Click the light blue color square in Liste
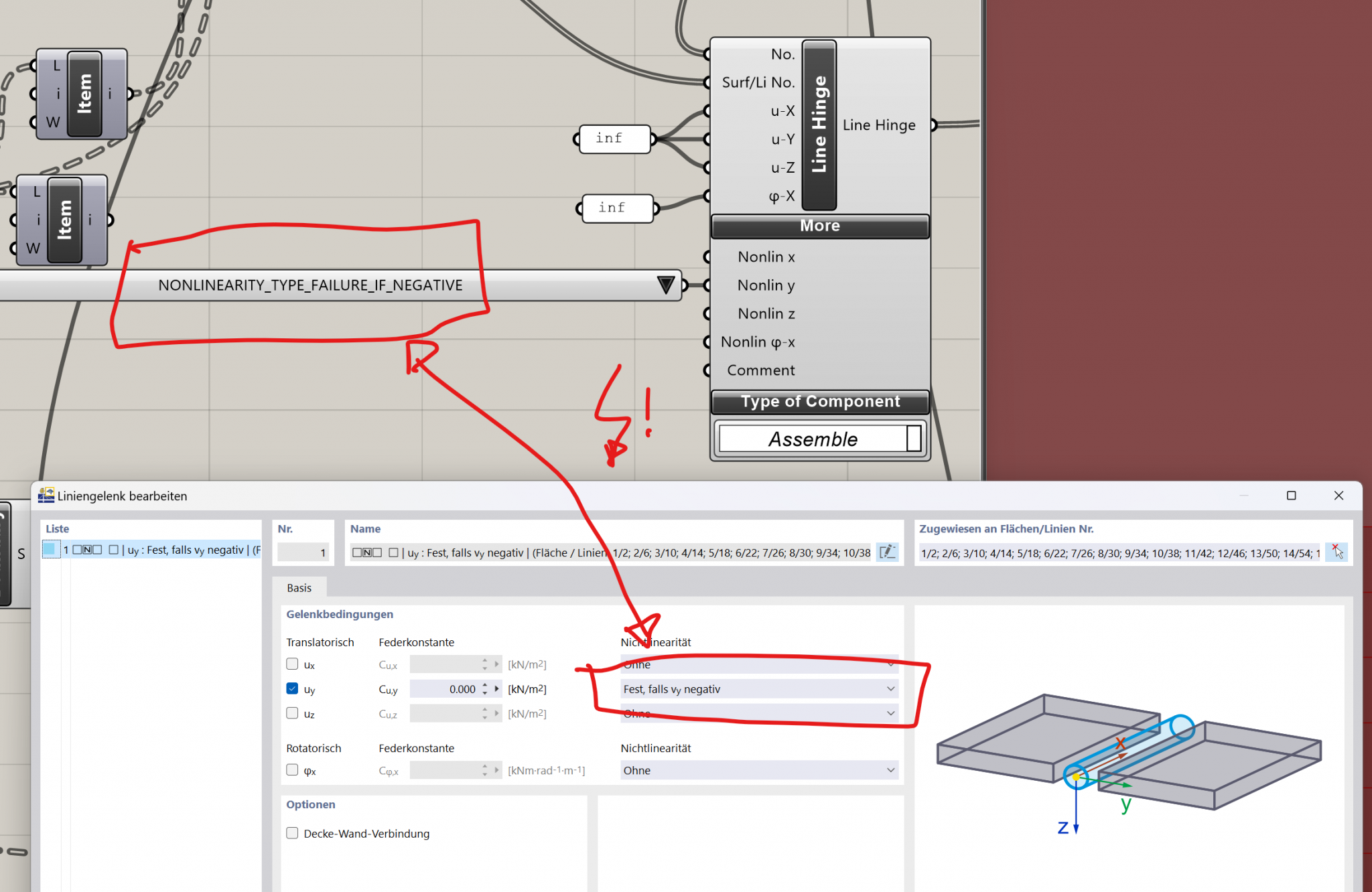This screenshot has width=1372, height=892. click(50, 550)
